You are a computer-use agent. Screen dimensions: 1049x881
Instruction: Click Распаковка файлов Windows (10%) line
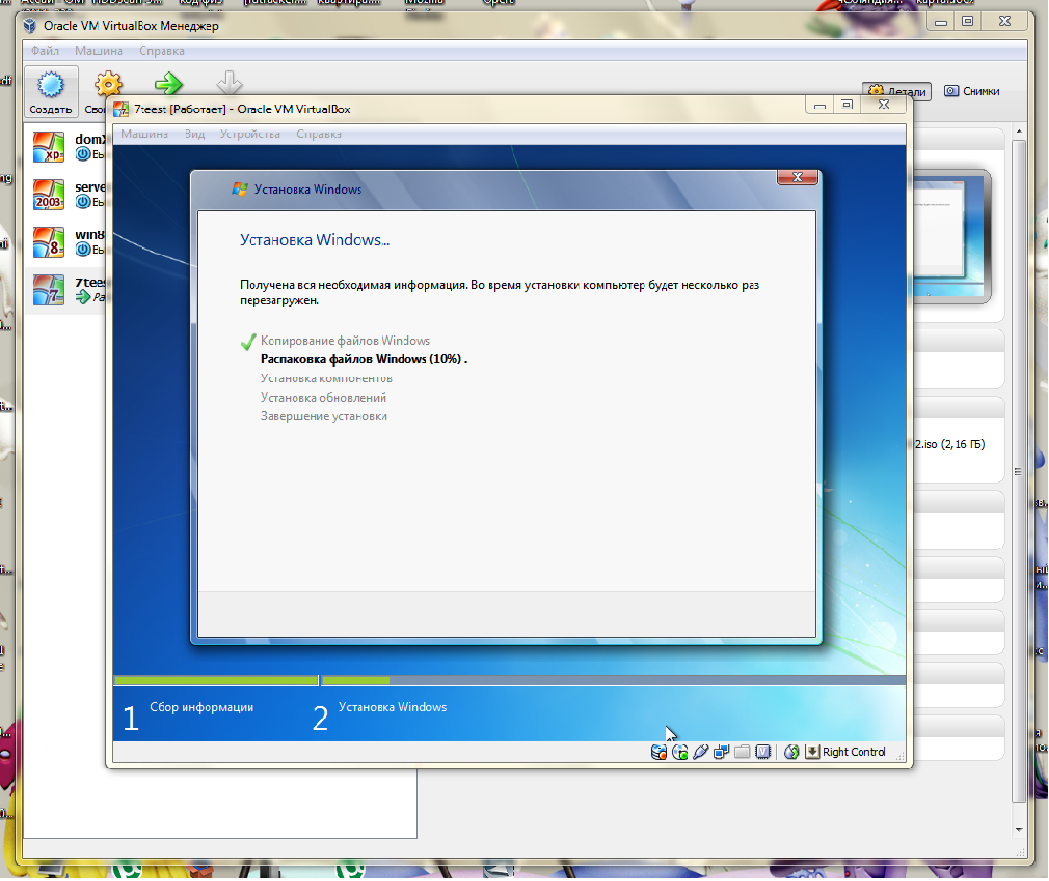point(364,359)
